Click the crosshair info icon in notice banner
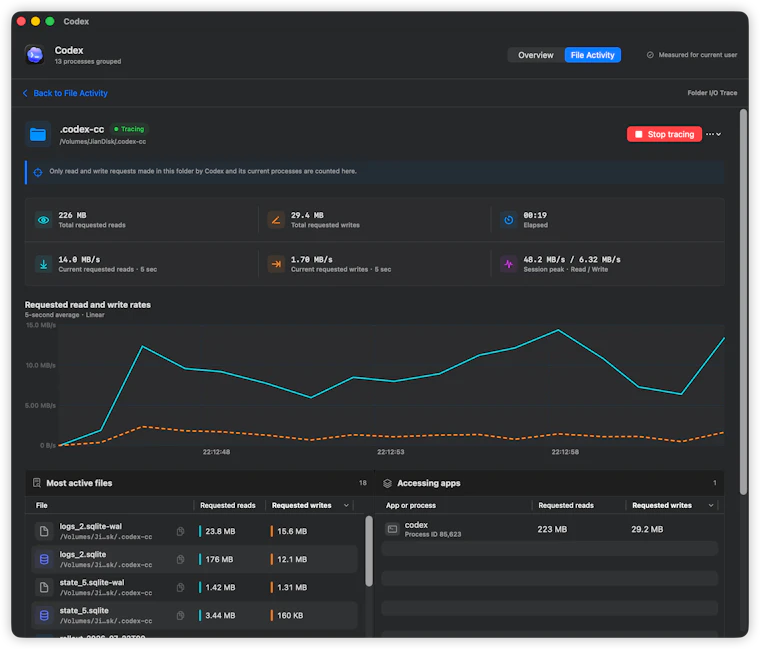Viewport: 760px width, 649px height. [38, 172]
